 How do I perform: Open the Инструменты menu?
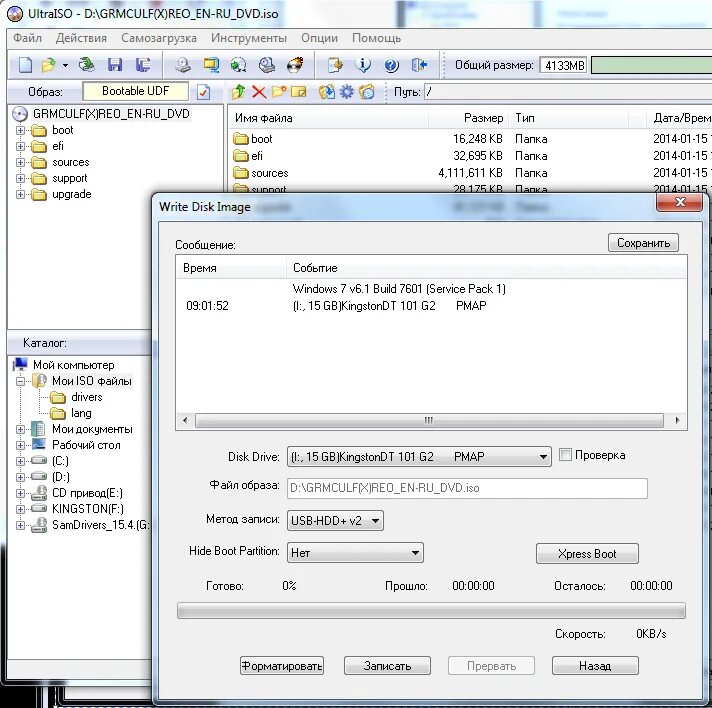pos(248,38)
